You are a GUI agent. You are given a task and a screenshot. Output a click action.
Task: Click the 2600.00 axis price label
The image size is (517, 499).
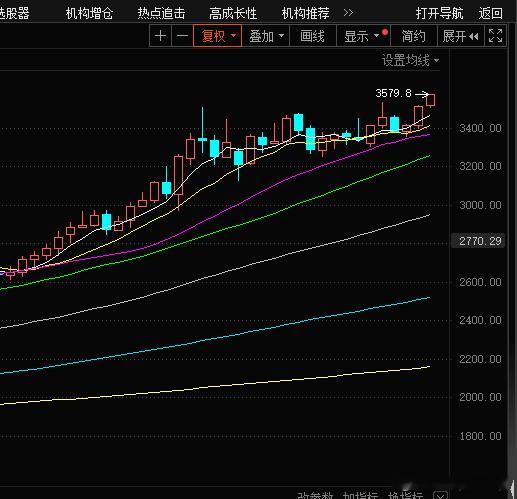[x=480, y=282]
